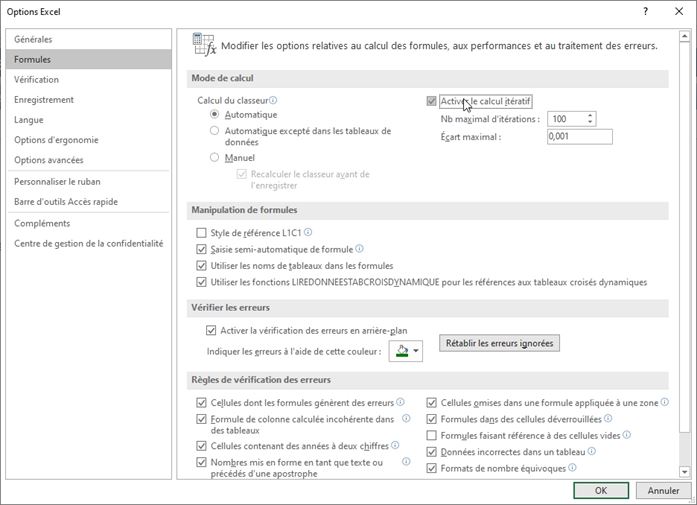Open Personnaliser le ruban
This screenshot has width=697, height=505.
point(88,181)
